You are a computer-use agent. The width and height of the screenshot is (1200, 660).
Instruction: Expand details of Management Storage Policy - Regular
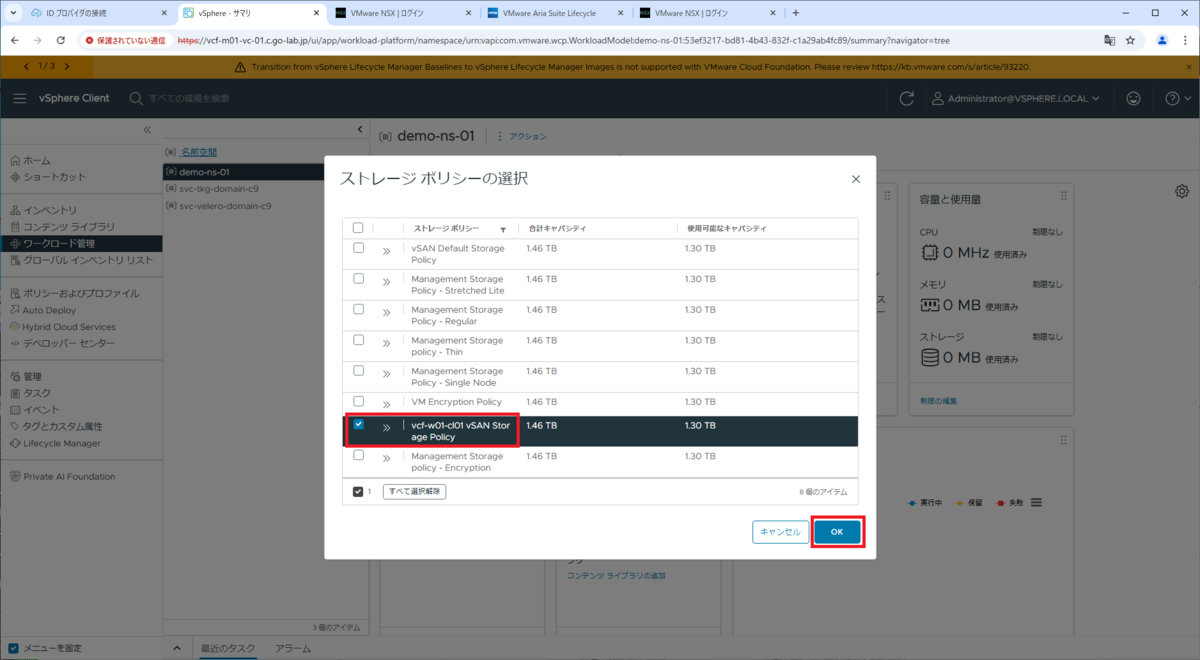click(x=386, y=314)
